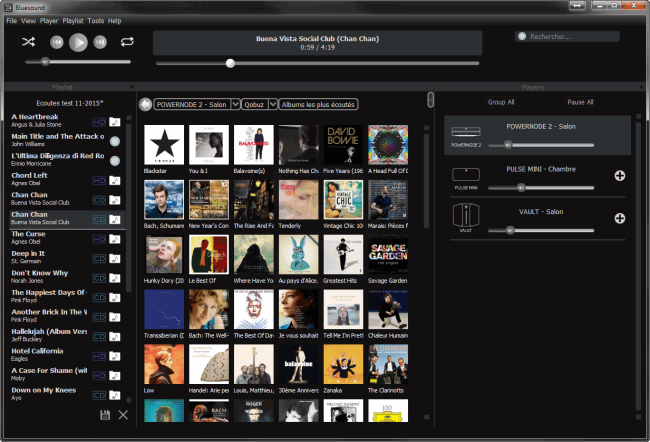
Task: Open the Help menu
Action: click(114, 21)
